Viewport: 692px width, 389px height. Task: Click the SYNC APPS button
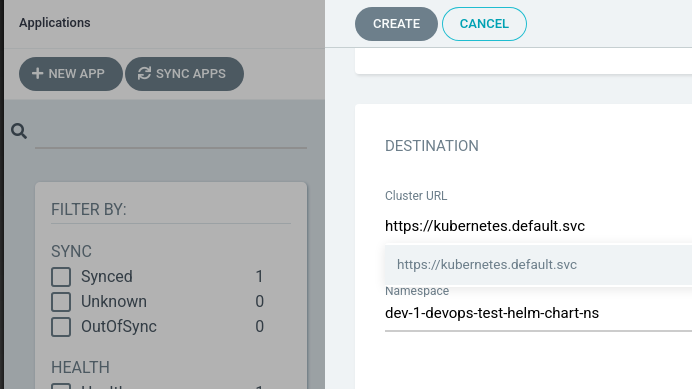[184, 74]
